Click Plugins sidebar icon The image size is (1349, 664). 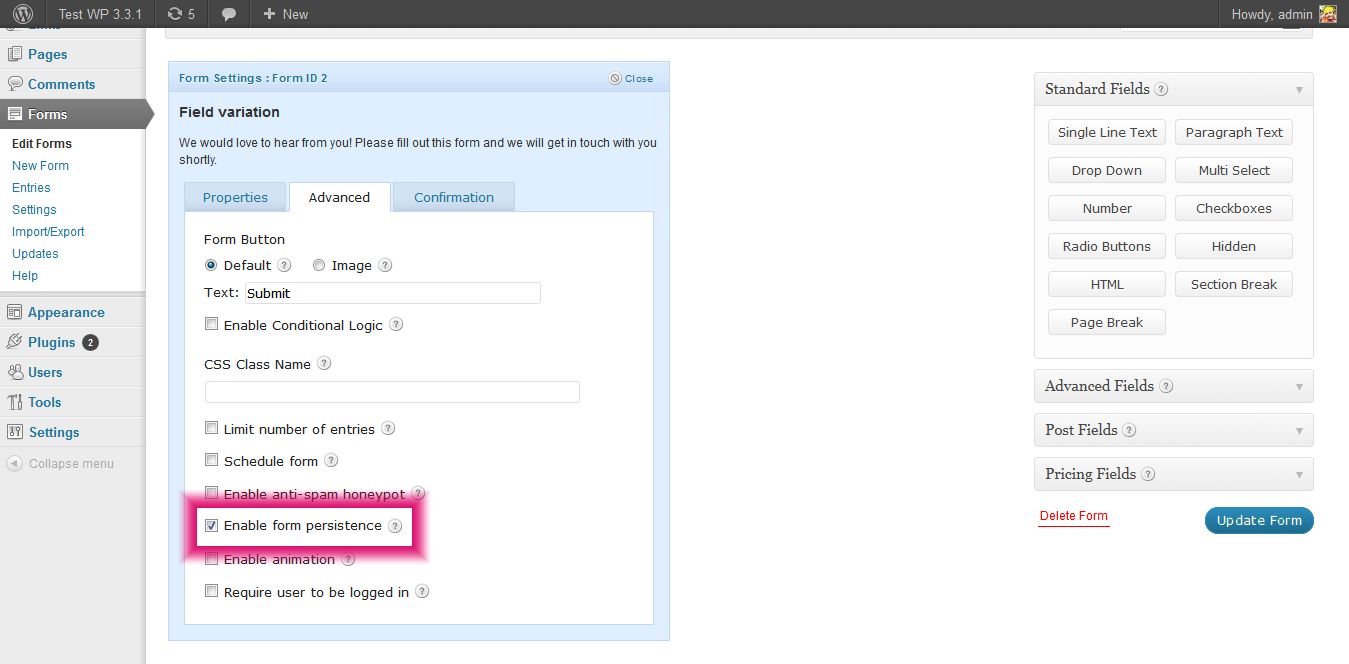pyautogui.click(x=14, y=342)
